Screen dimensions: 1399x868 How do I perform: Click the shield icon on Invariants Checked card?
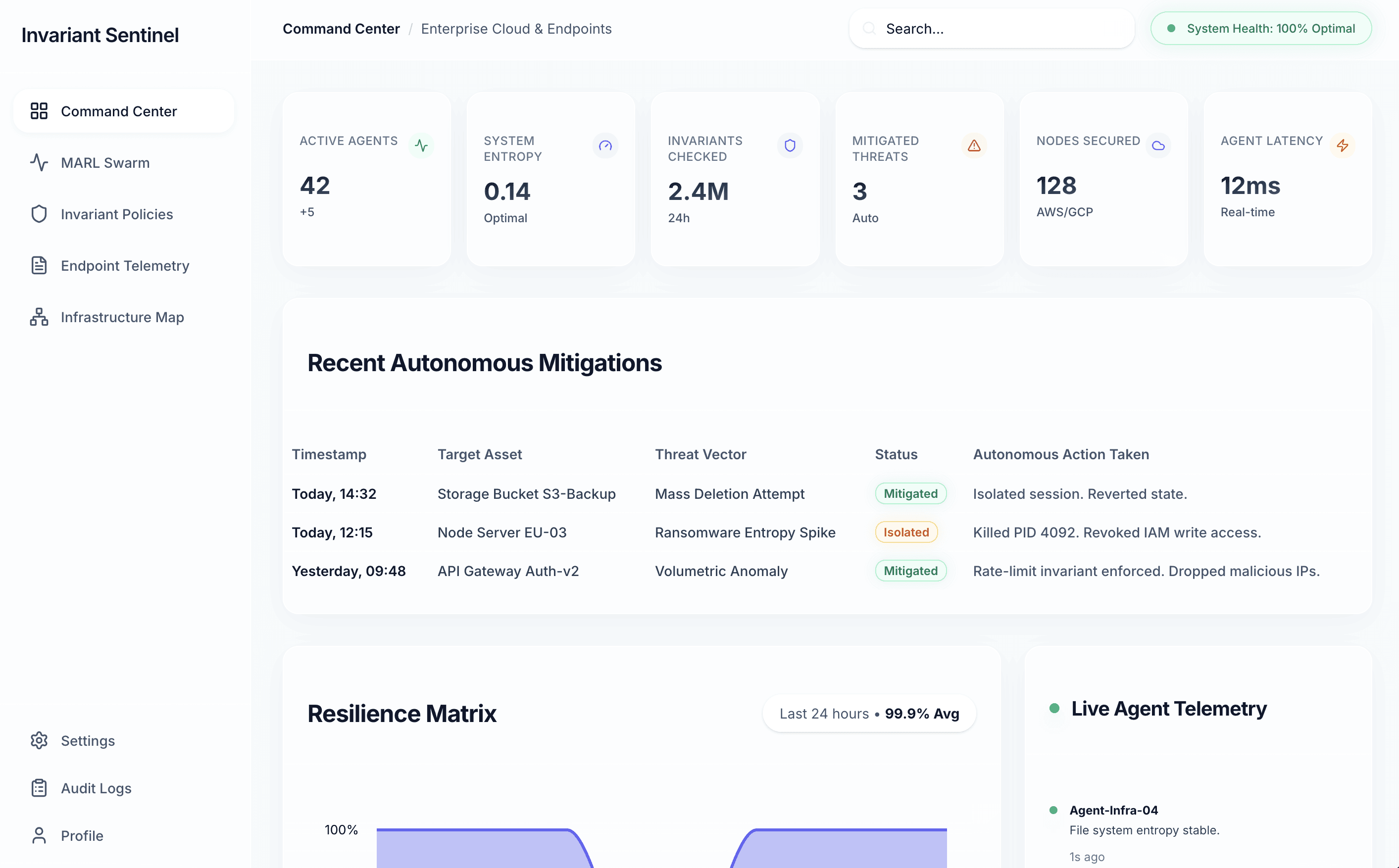790,146
